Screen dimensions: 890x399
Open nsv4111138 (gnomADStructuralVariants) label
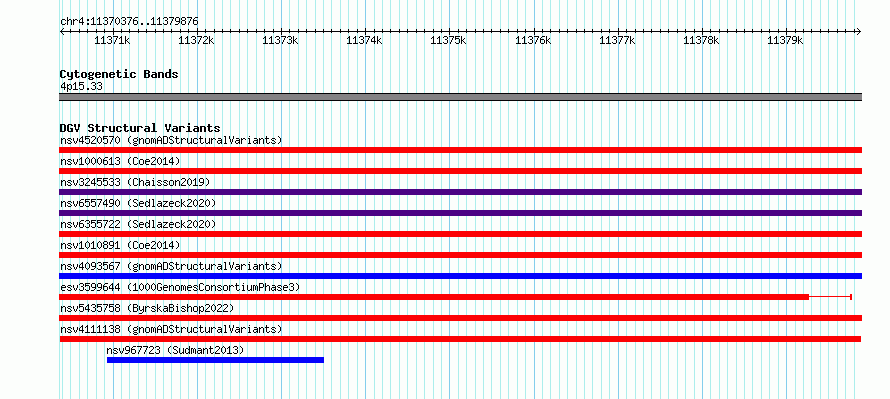click(171, 329)
